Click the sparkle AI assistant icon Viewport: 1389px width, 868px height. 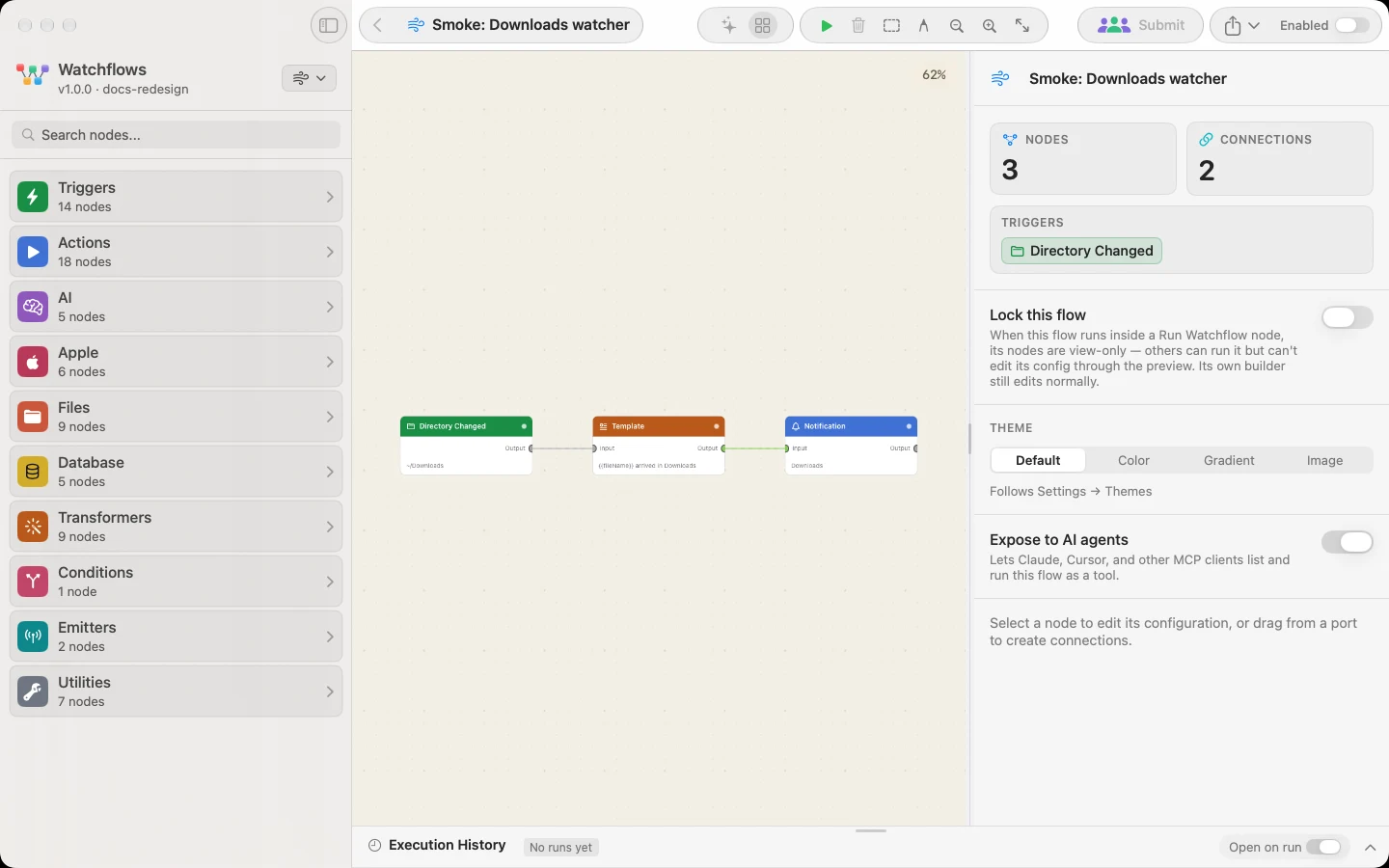[729, 26]
